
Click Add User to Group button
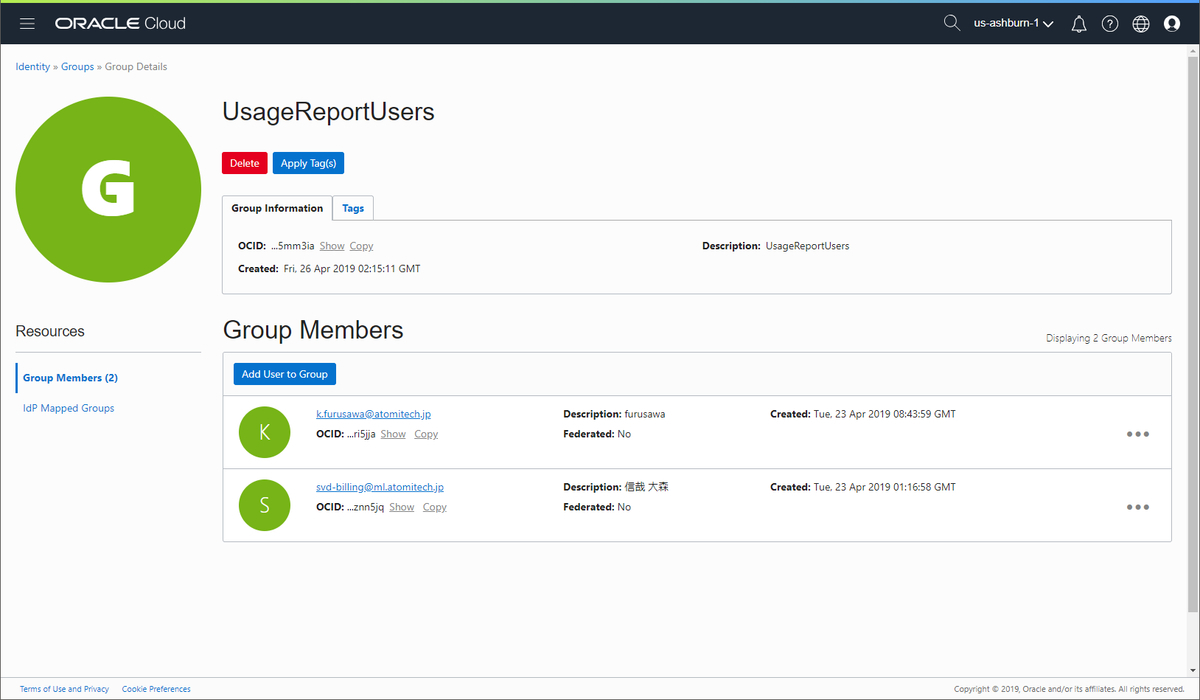pos(285,374)
